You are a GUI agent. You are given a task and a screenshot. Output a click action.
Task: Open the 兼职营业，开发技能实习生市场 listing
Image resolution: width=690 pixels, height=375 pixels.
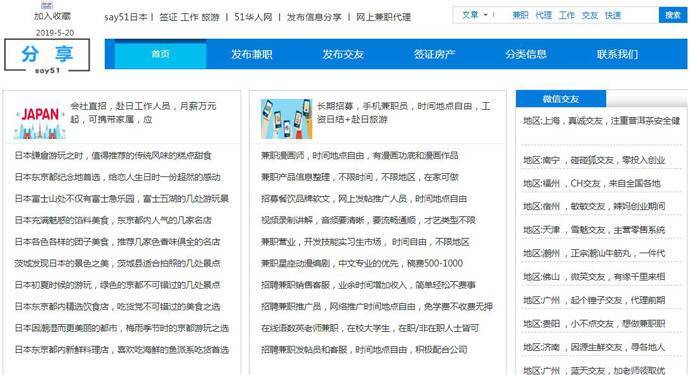(x=365, y=242)
